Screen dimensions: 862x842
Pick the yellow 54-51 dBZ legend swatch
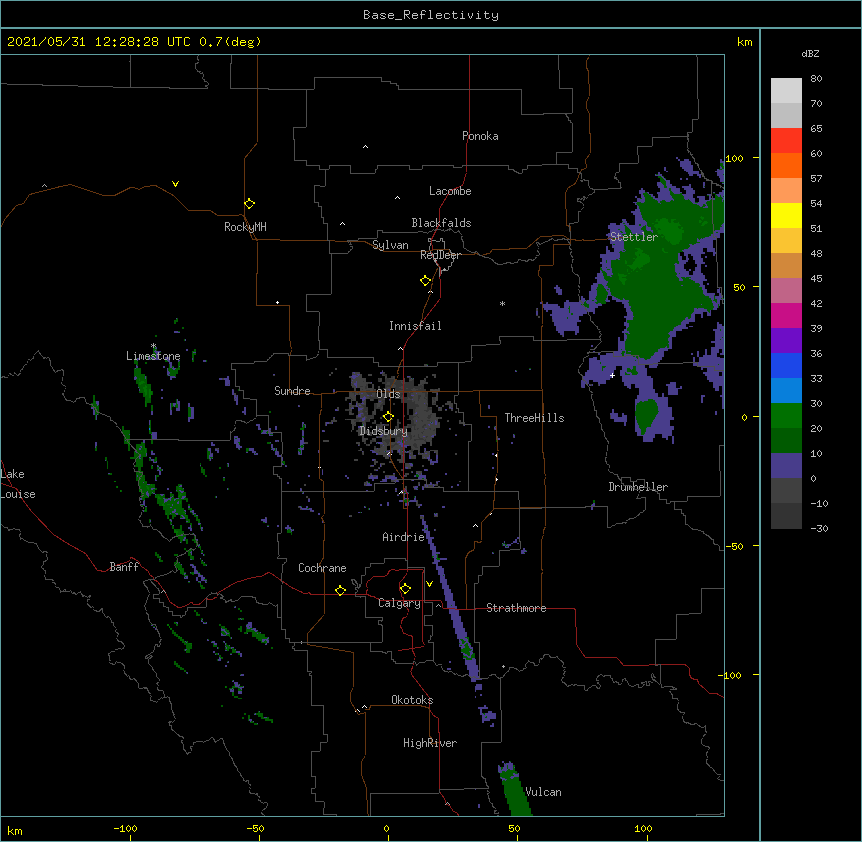(x=786, y=215)
